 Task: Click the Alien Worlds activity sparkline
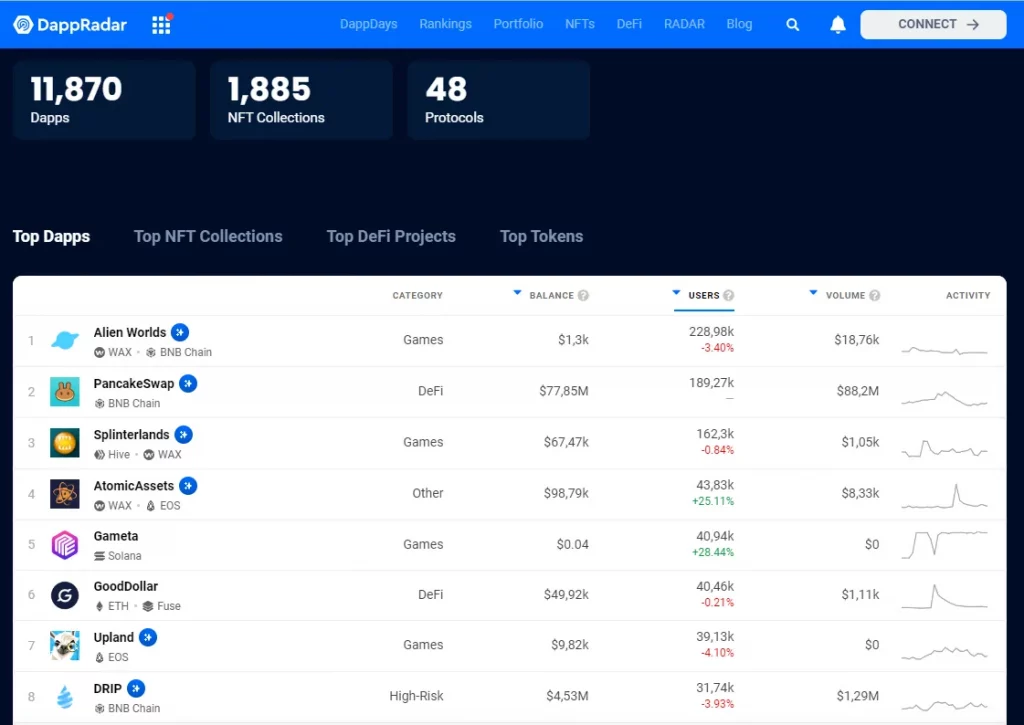(944, 351)
